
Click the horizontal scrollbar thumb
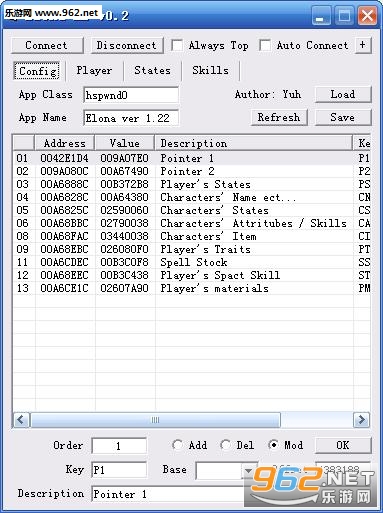tap(155, 420)
